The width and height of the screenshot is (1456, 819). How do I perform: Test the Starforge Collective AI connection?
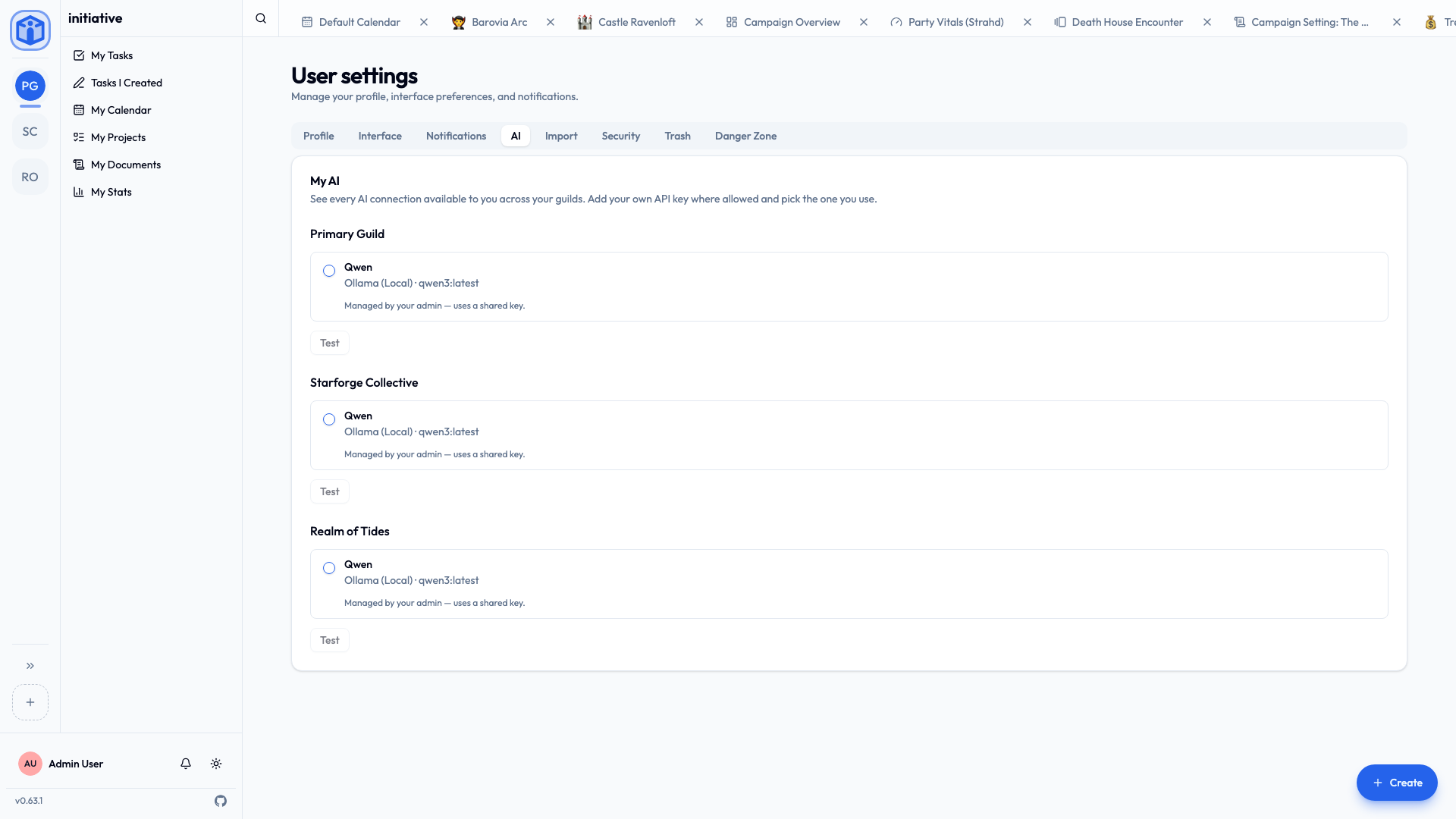pyautogui.click(x=330, y=491)
